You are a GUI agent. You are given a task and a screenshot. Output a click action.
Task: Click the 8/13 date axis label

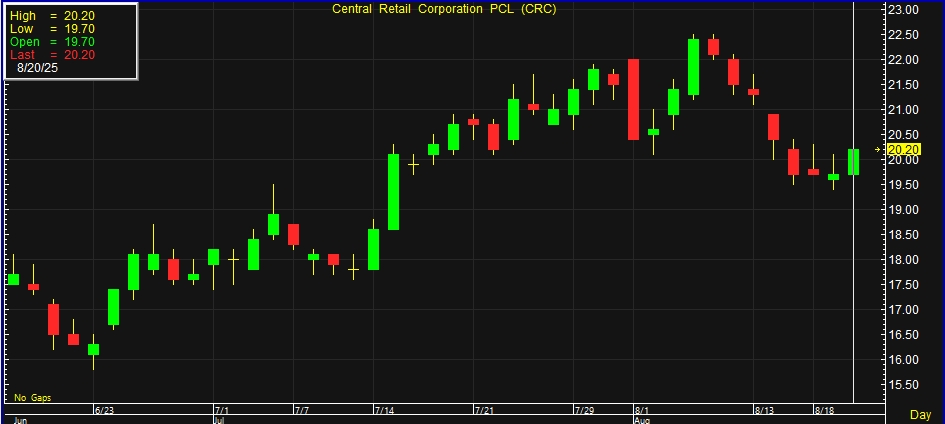(765, 410)
